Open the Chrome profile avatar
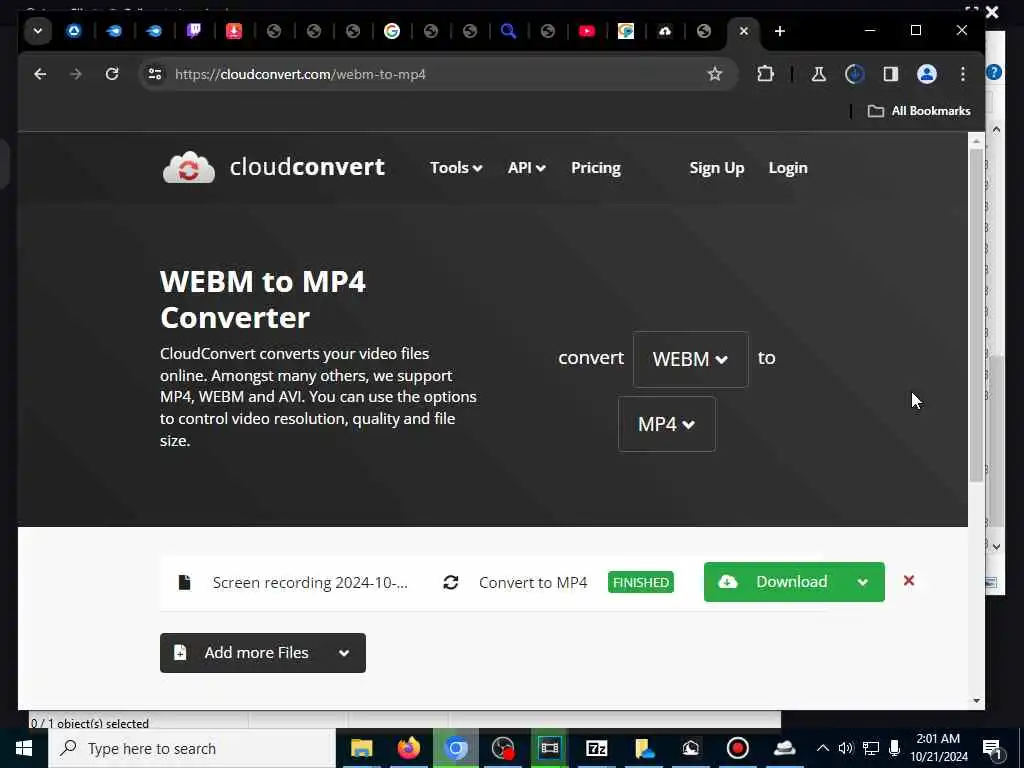 (927, 74)
